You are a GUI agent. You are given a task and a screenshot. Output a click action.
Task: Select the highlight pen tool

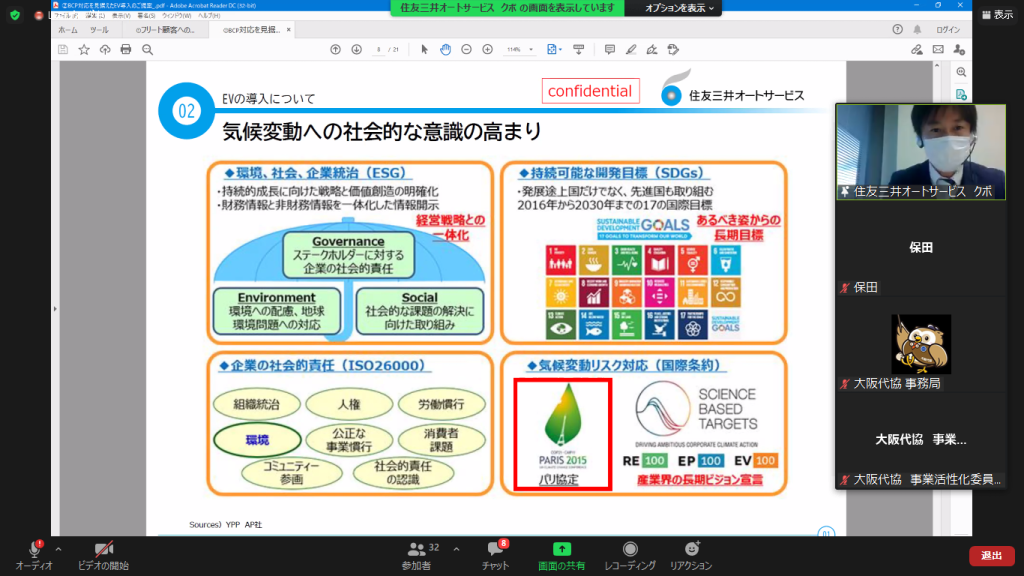pos(631,50)
